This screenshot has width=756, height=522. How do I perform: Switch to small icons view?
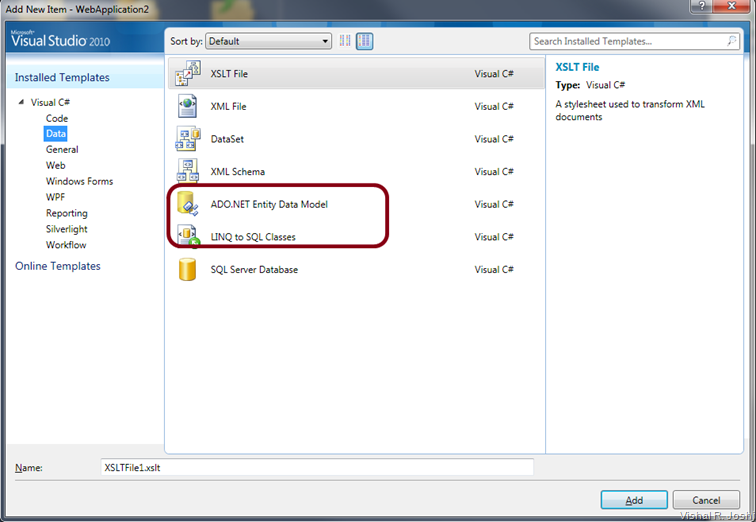click(x=345, y=41)
